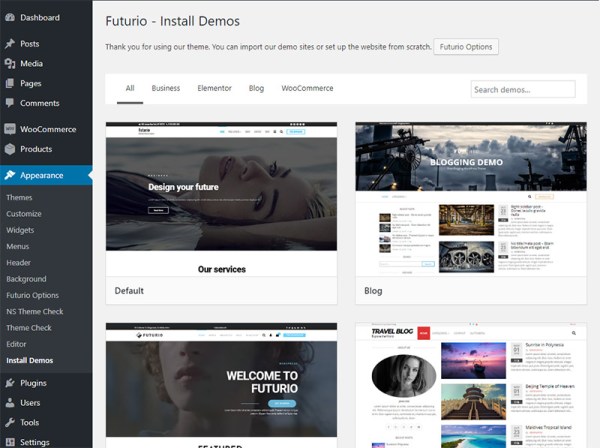
Task: Click the Pages document icon
Action: pyautogui.click(x=10, y=83)
